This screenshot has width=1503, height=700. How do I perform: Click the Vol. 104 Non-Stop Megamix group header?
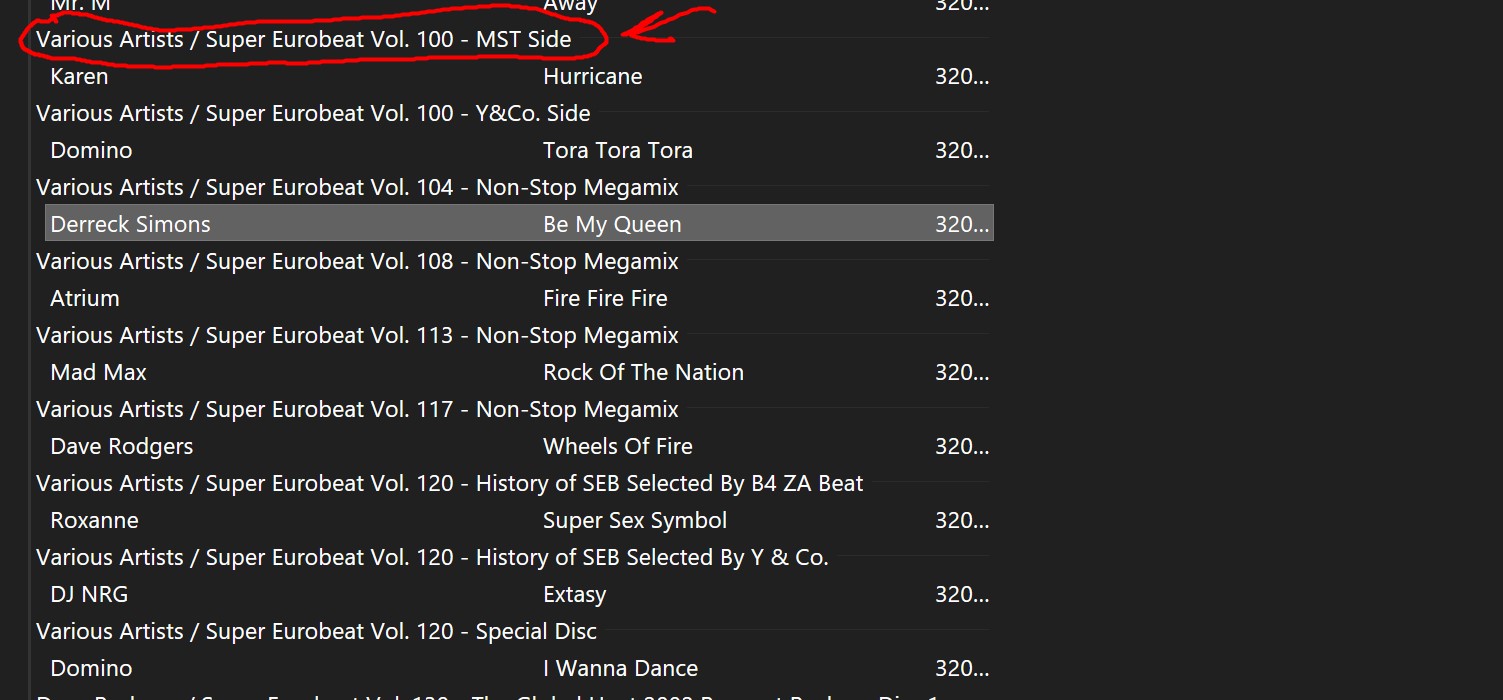coord(357,188)
